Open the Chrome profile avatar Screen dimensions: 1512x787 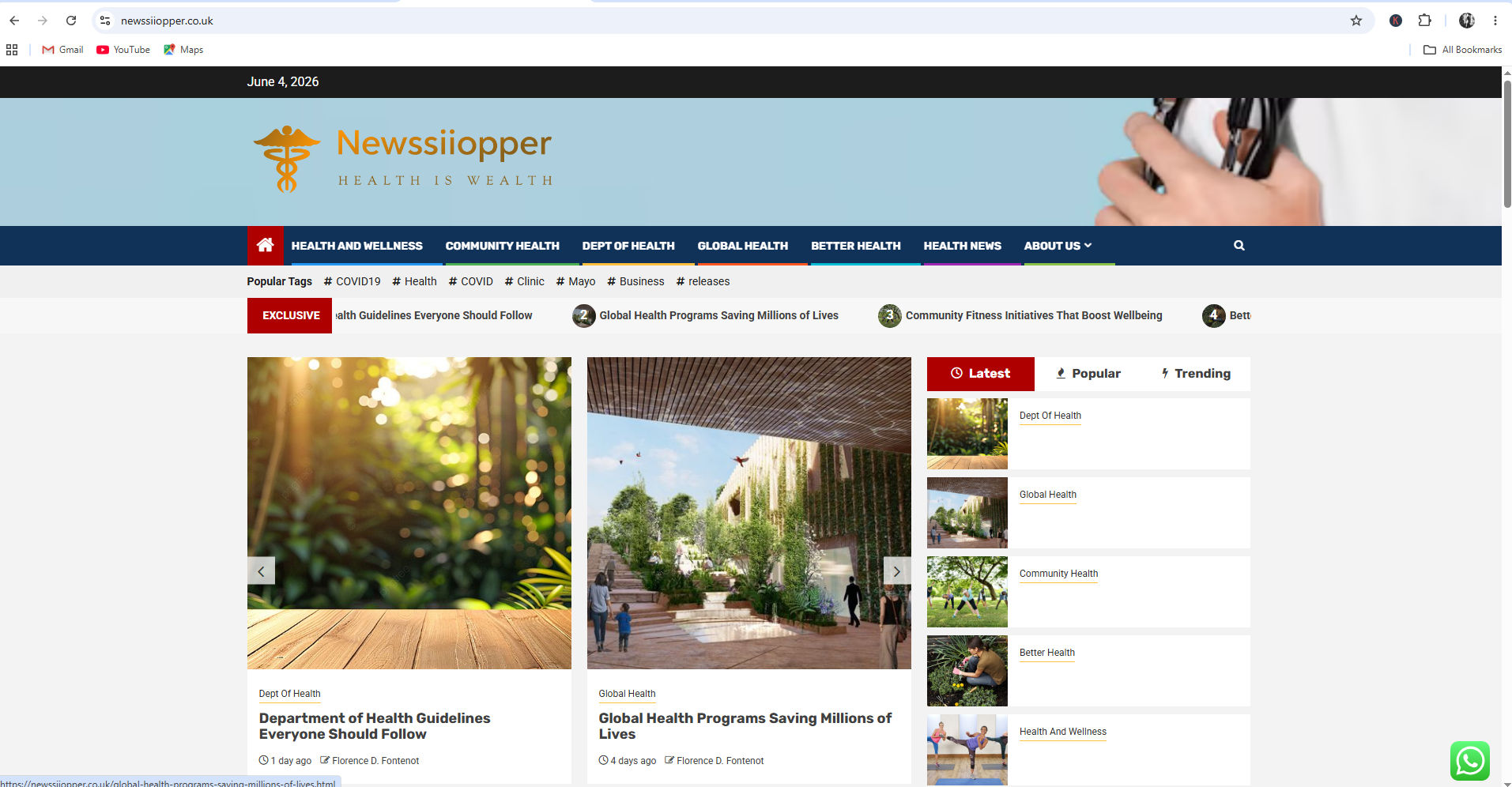1467,21
